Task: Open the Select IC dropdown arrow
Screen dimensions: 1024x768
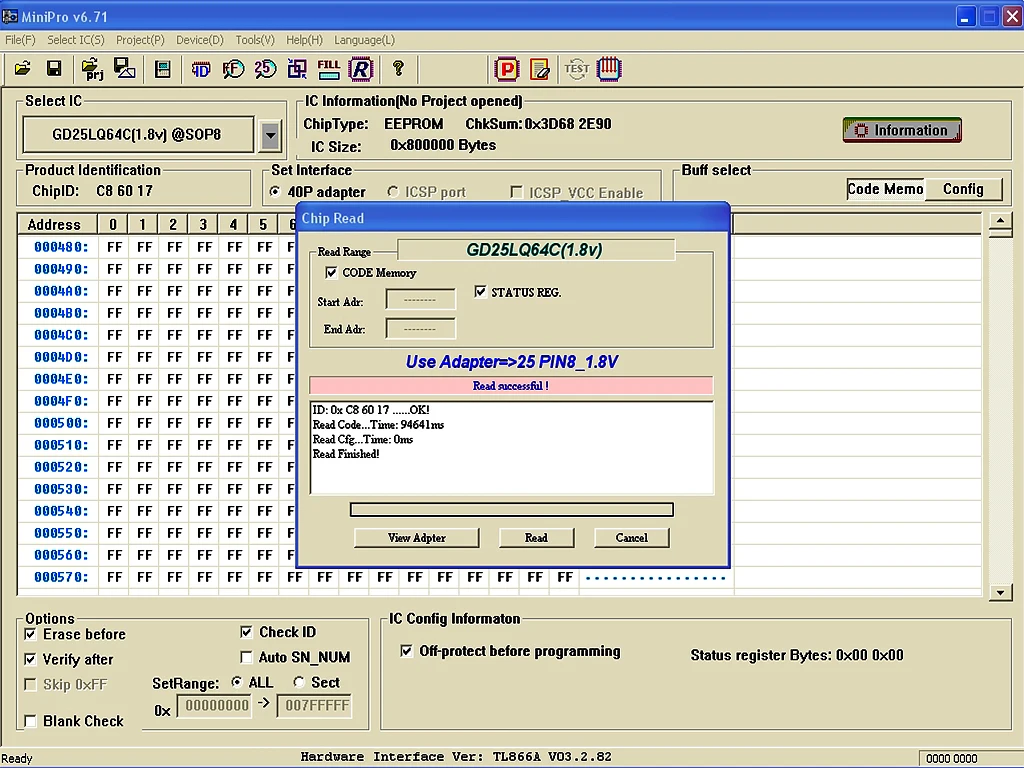Action: coord(270,135)
